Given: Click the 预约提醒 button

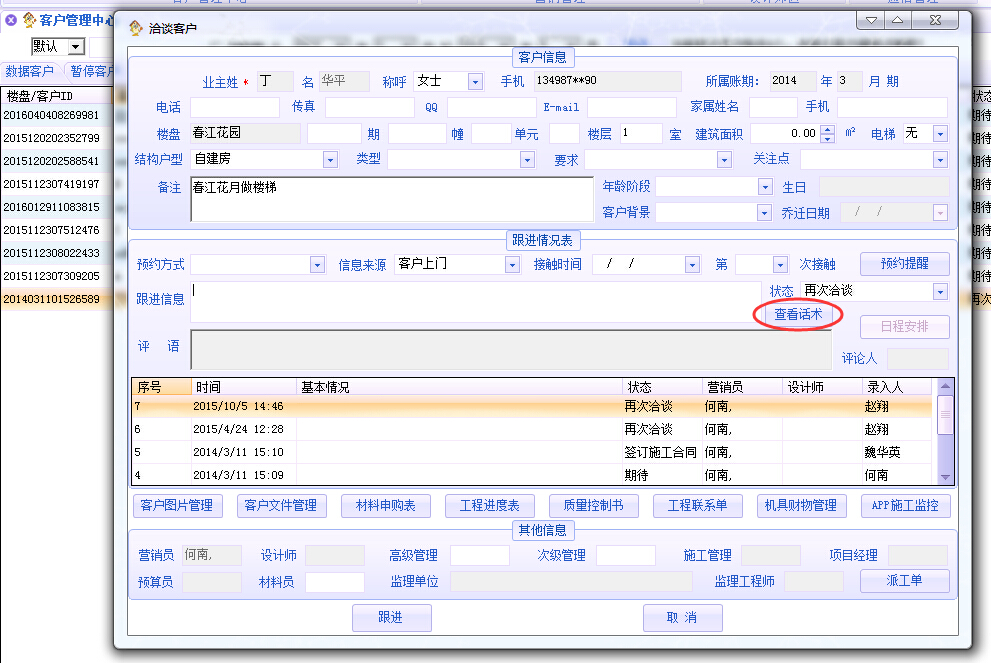Looking at the screenshot, I should click(x=904, y=264).
